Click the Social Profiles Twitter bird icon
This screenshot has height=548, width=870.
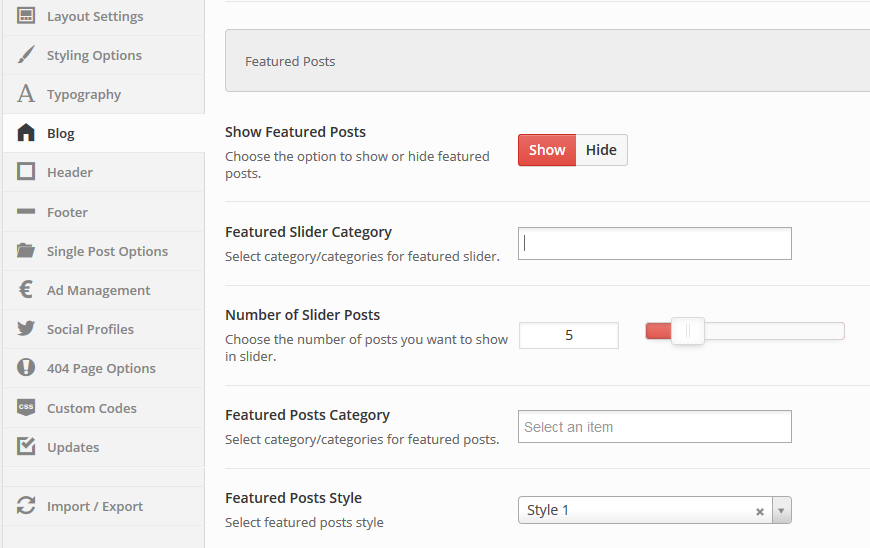pos(27,329)
